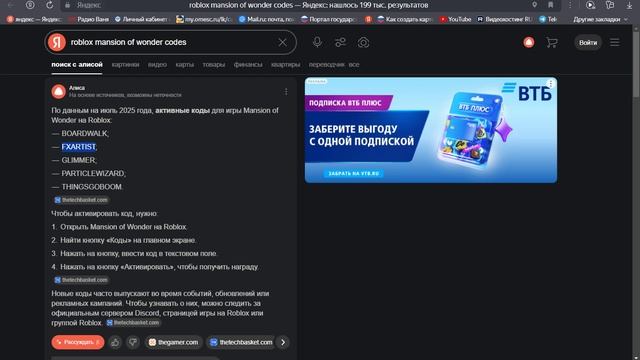Click the GLIMMER code text
The width and height of the screenshot is (640, 360).
tap(78, 160)
